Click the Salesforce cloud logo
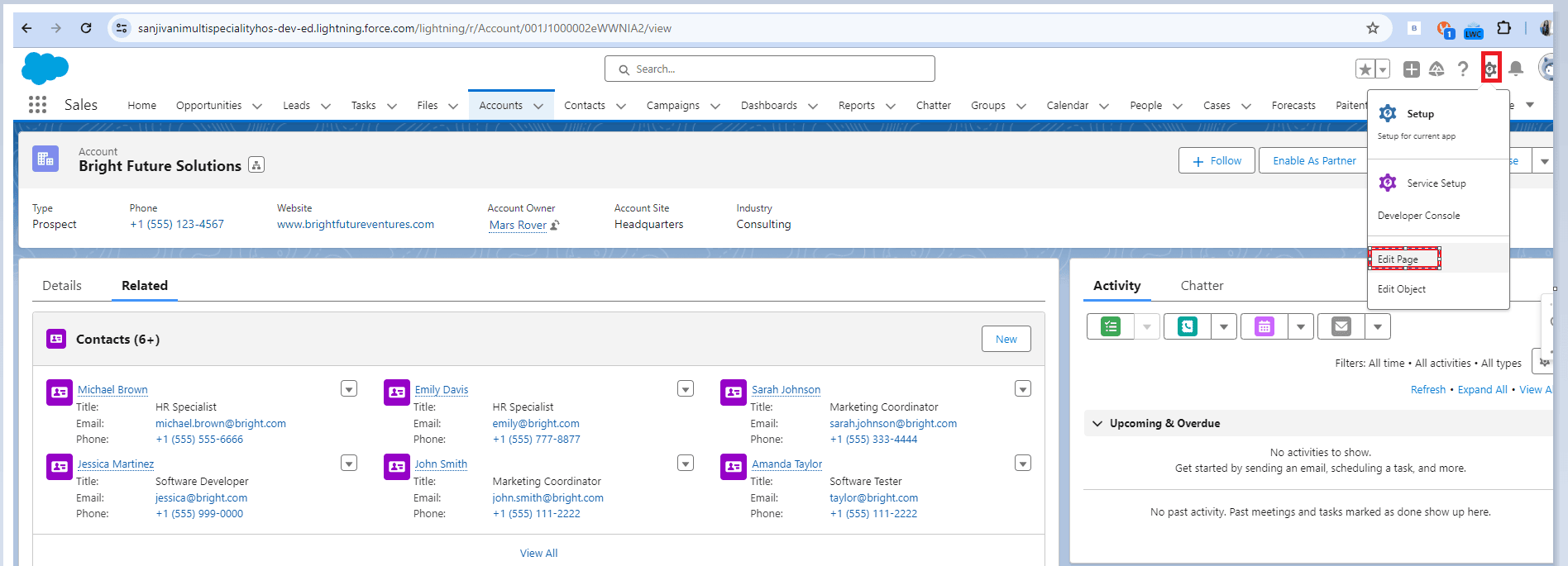 [45, 68]
